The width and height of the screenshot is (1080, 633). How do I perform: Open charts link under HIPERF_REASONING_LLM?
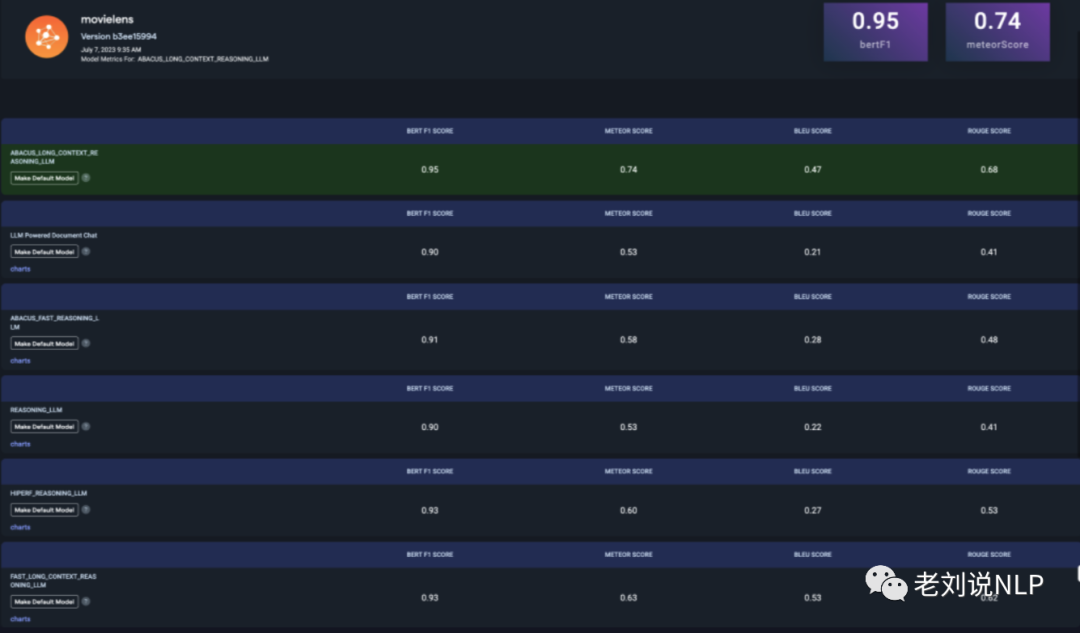pos(20,527)
